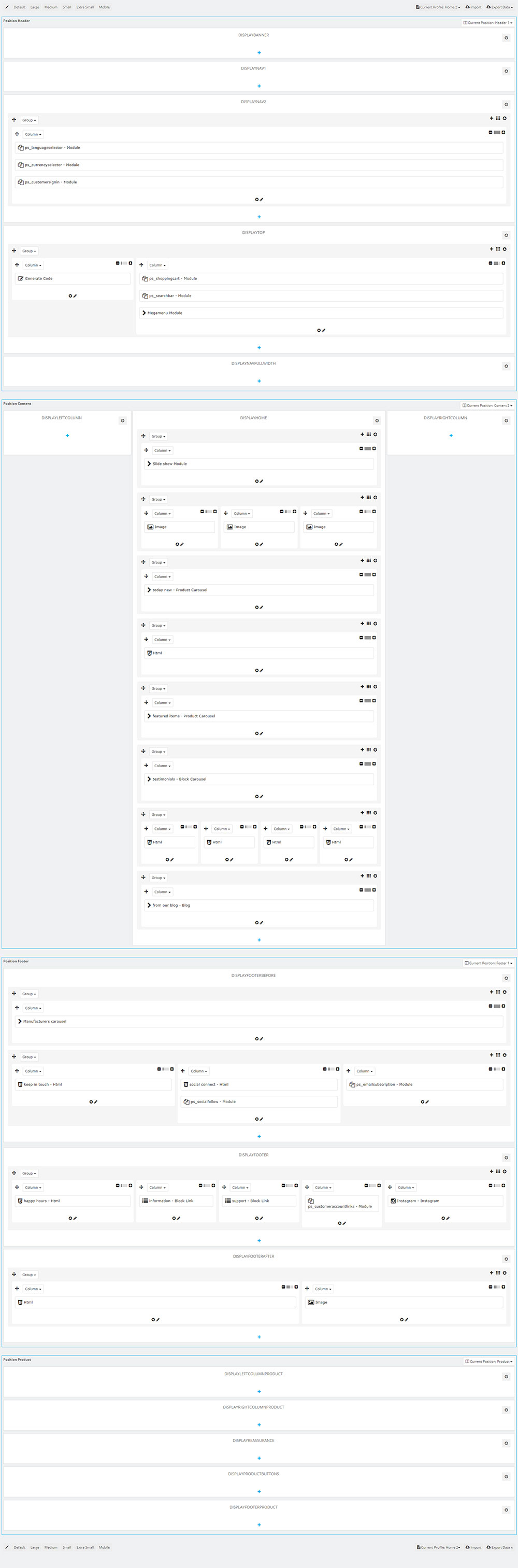Viewport: 518px width, 1568px height.
Task: Click the pencil edit icon below Generate Code
Action: (x=76, y=296)
